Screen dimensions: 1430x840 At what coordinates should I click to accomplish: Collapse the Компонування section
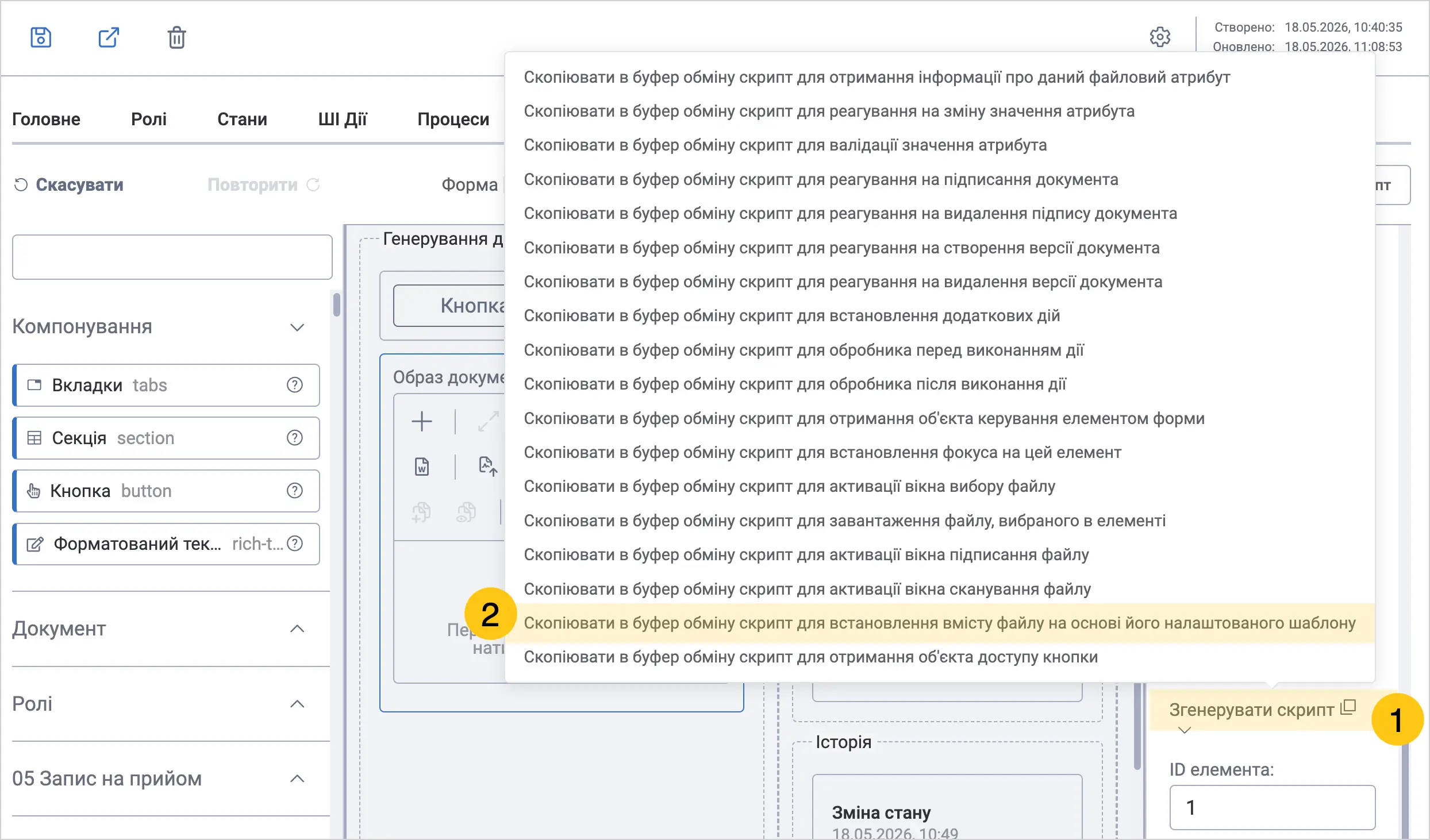tap(297, 327)
